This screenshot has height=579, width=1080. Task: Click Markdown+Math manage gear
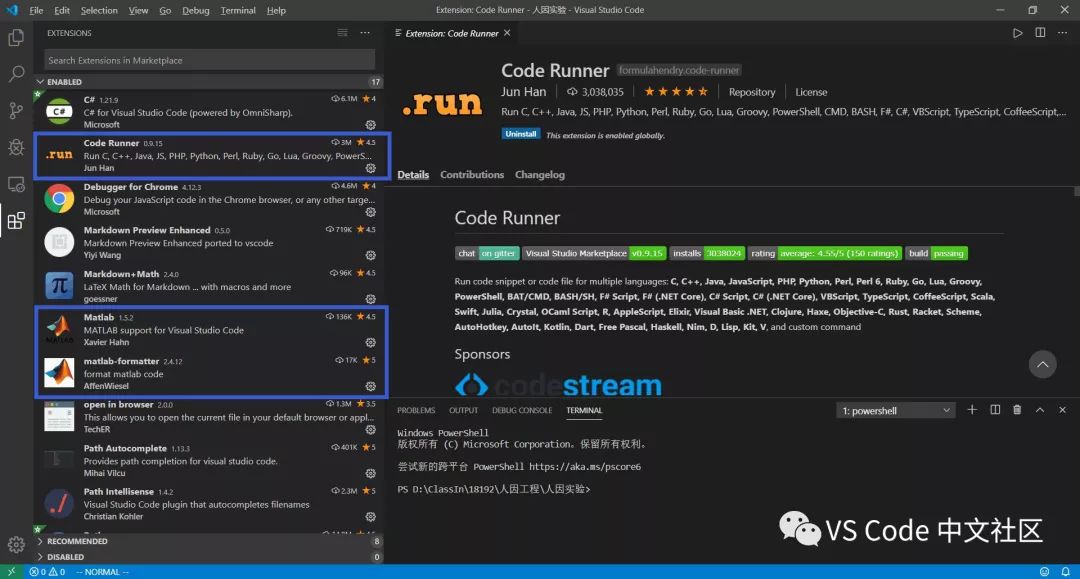pyautogui.click(x=371, y=299)
